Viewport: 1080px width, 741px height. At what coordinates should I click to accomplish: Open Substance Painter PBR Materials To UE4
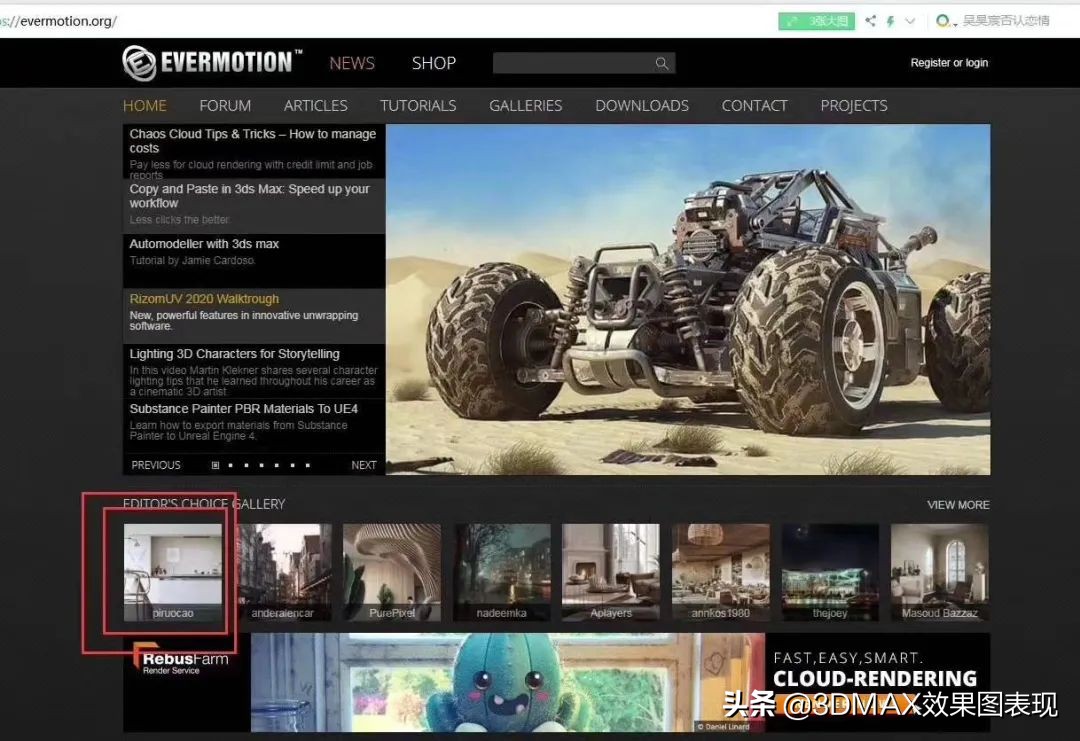253,426
